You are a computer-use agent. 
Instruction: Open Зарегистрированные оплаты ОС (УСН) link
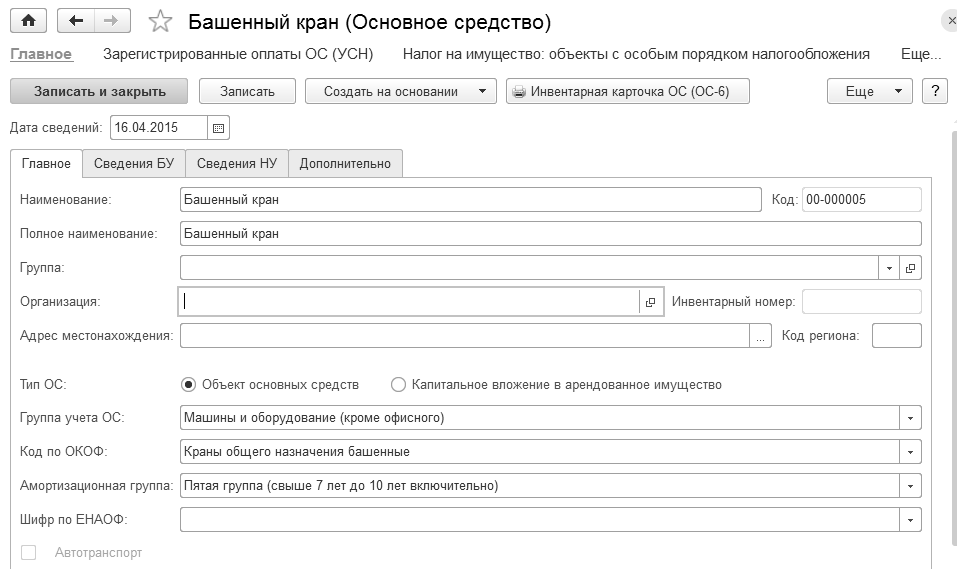239,54
